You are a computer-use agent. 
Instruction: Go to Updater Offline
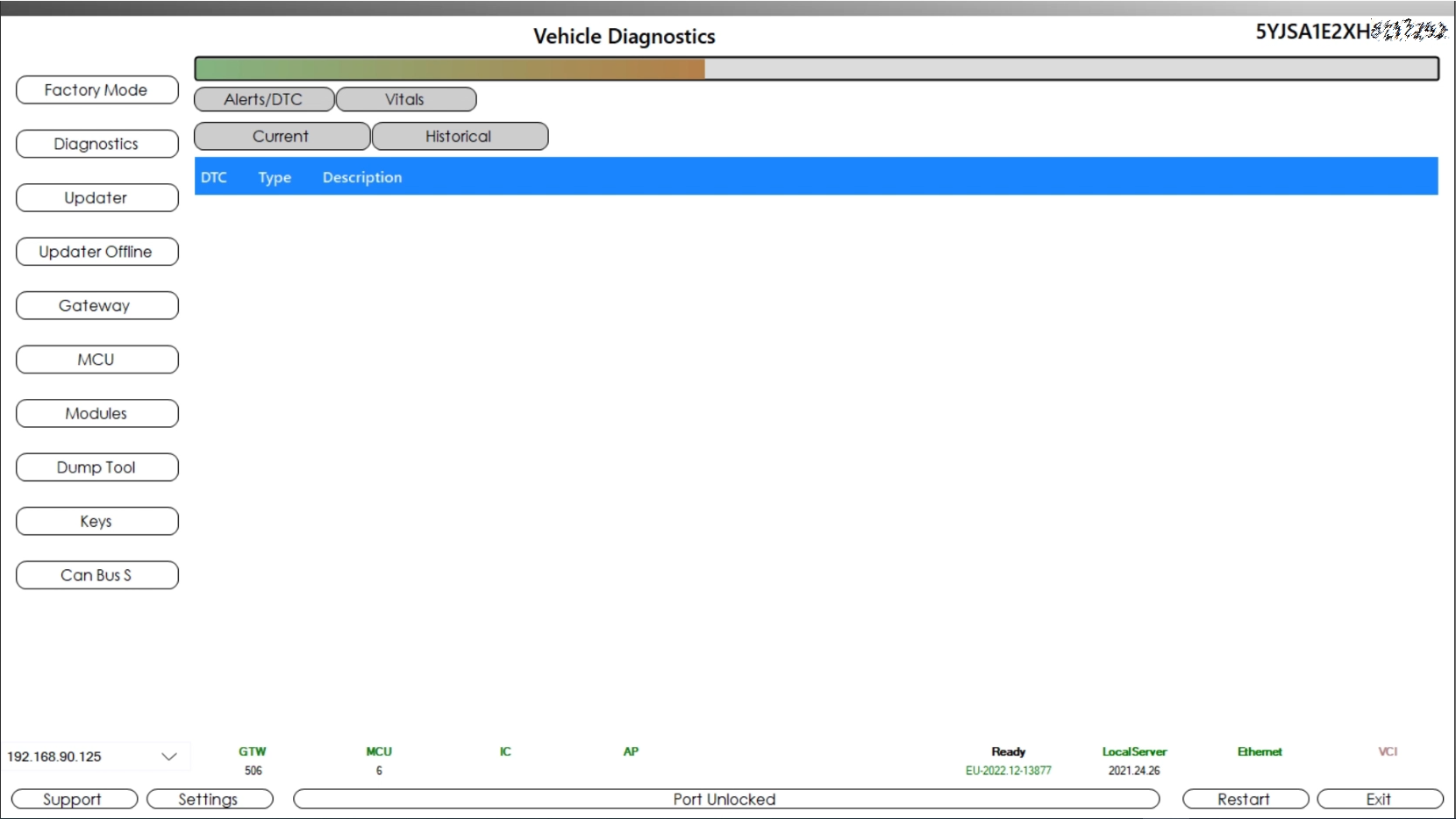(x=96, y=252)
